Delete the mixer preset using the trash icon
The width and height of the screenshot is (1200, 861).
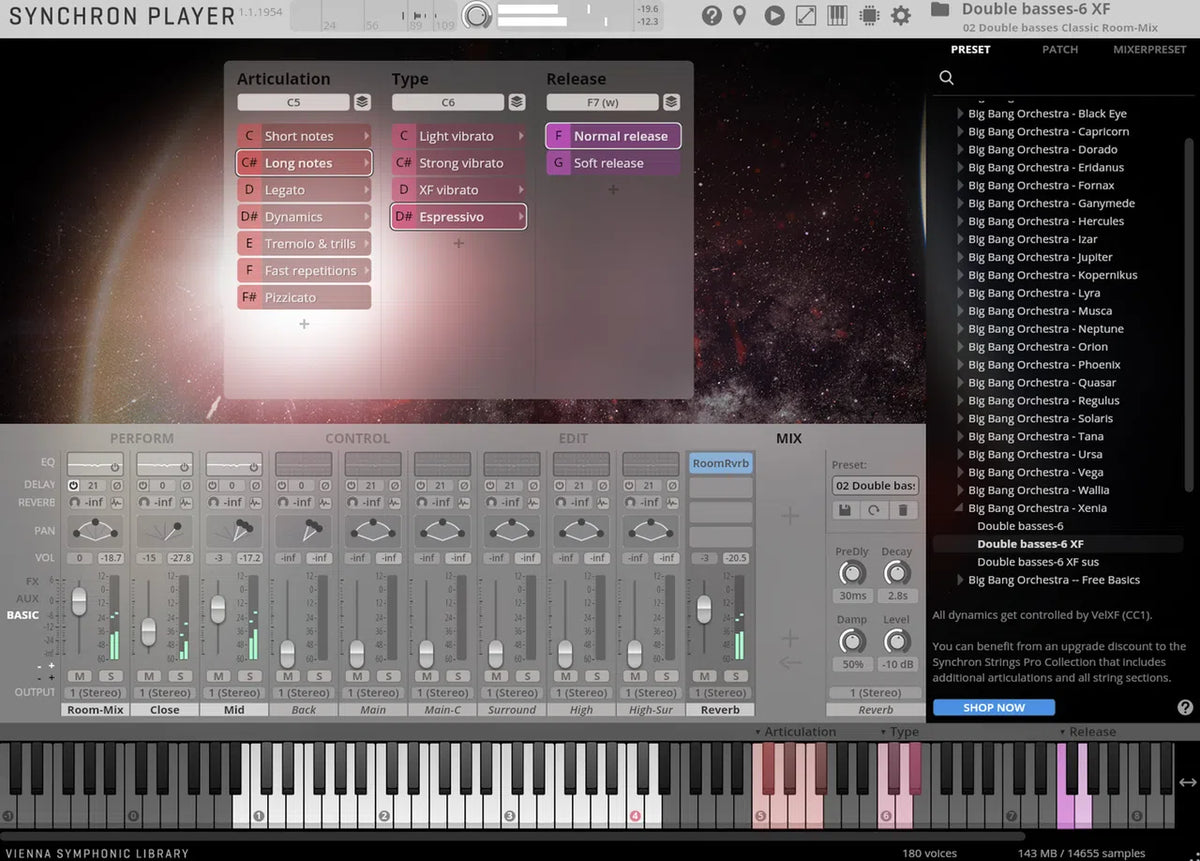(x=903, y=510)
